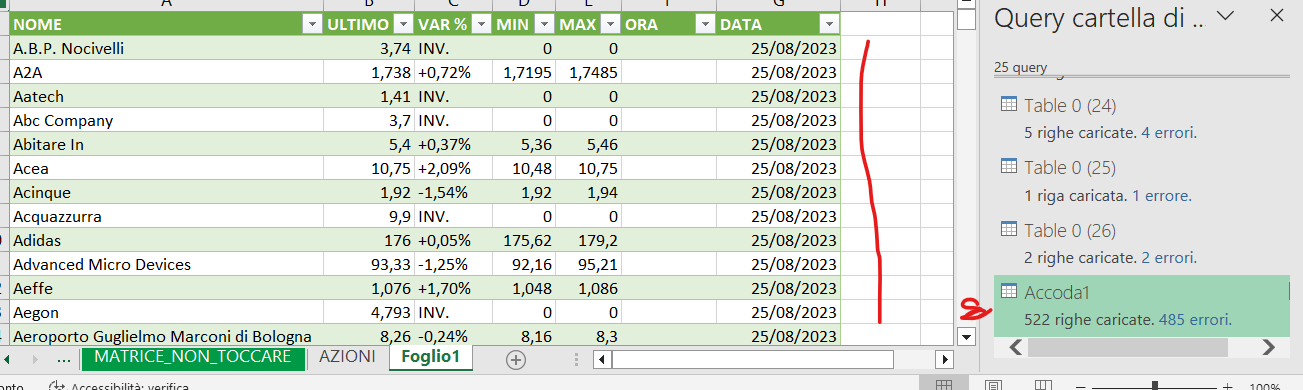This screenshot has width=1303, height=390.
Task: Switch to Page Break Preview view
Action: pyautogui.click(x=1042, y=385)
